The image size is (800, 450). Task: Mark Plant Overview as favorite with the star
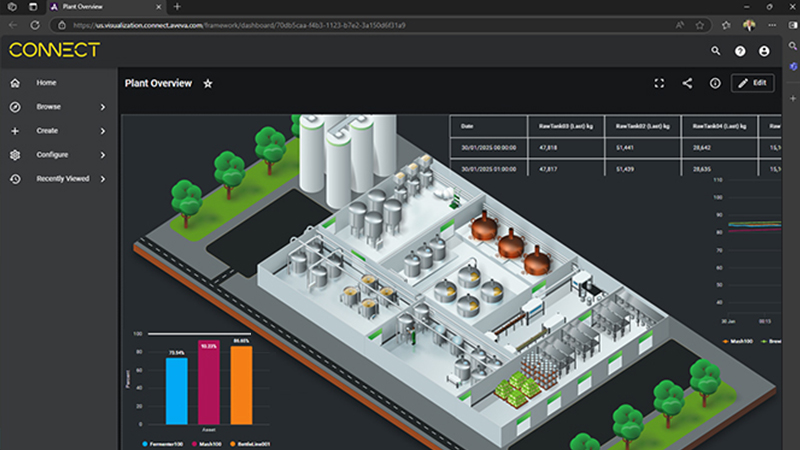coord(208,84)
